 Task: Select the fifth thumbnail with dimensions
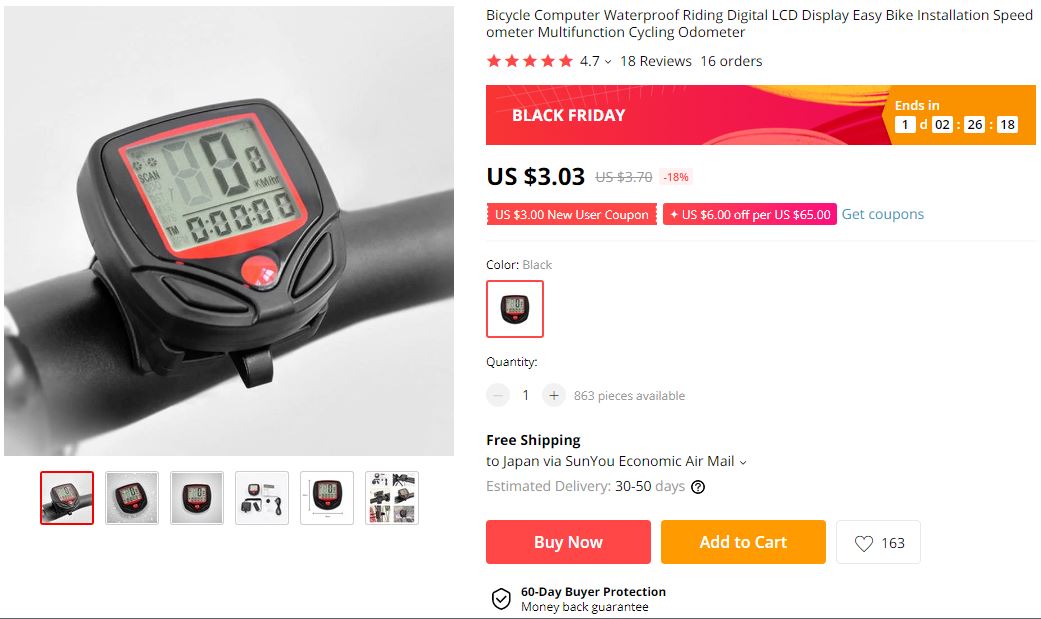[x=327, y=498]
